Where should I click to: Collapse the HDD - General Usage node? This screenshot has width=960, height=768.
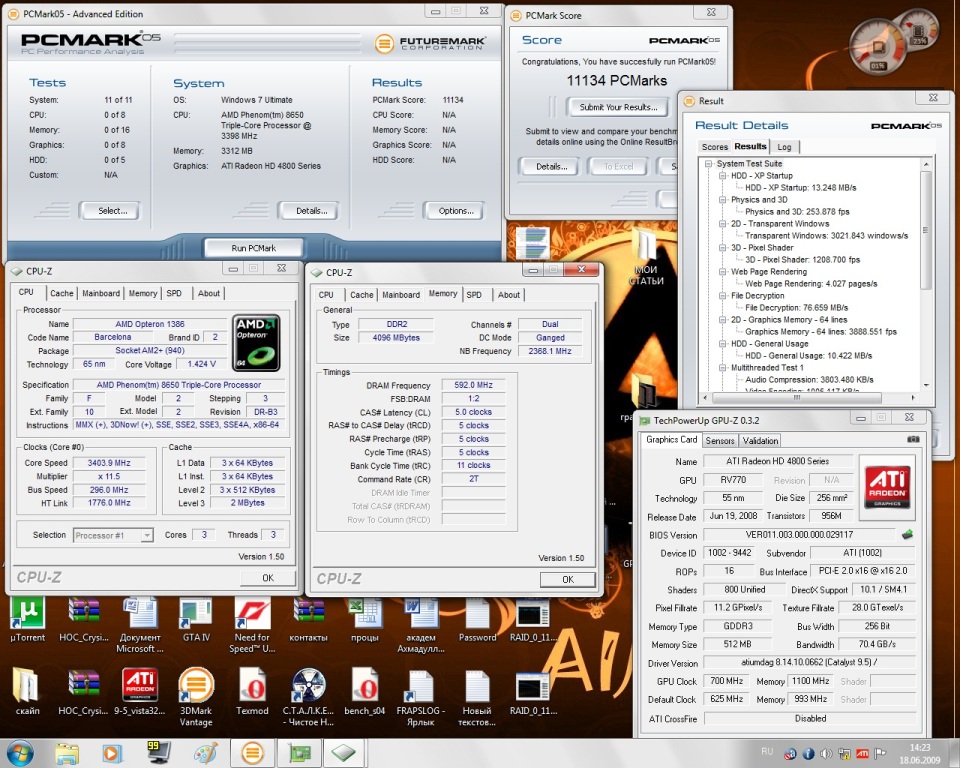tap(722, 344)
